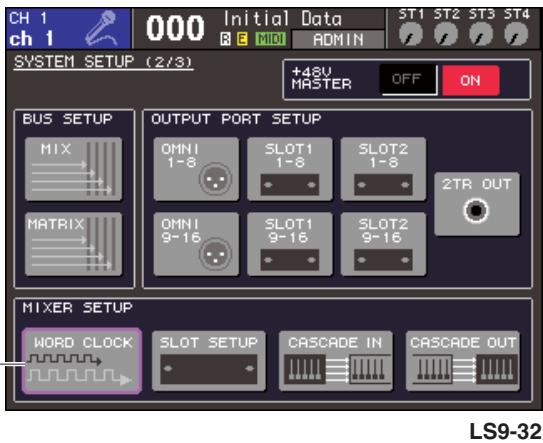Open the MIX bus setup
Image resolution: width=543 pixels, height=443 pixels.
pyautogui.click(x=73, y=169)
